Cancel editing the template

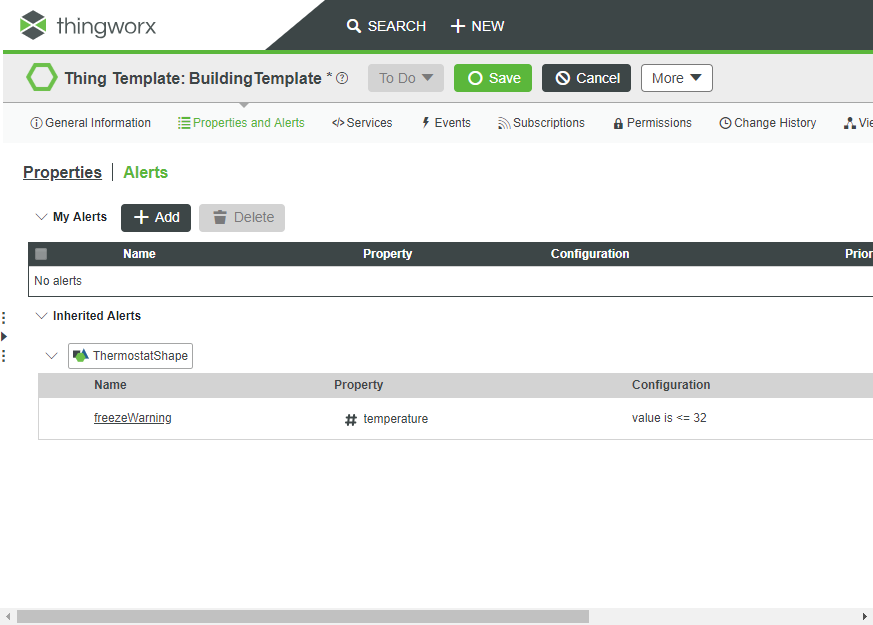tap(586, 78)
